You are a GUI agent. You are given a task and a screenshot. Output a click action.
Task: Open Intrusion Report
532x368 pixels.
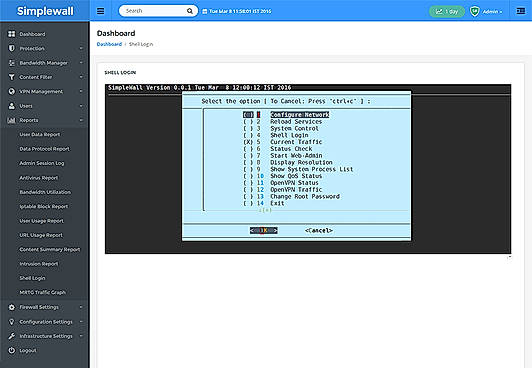39,264
